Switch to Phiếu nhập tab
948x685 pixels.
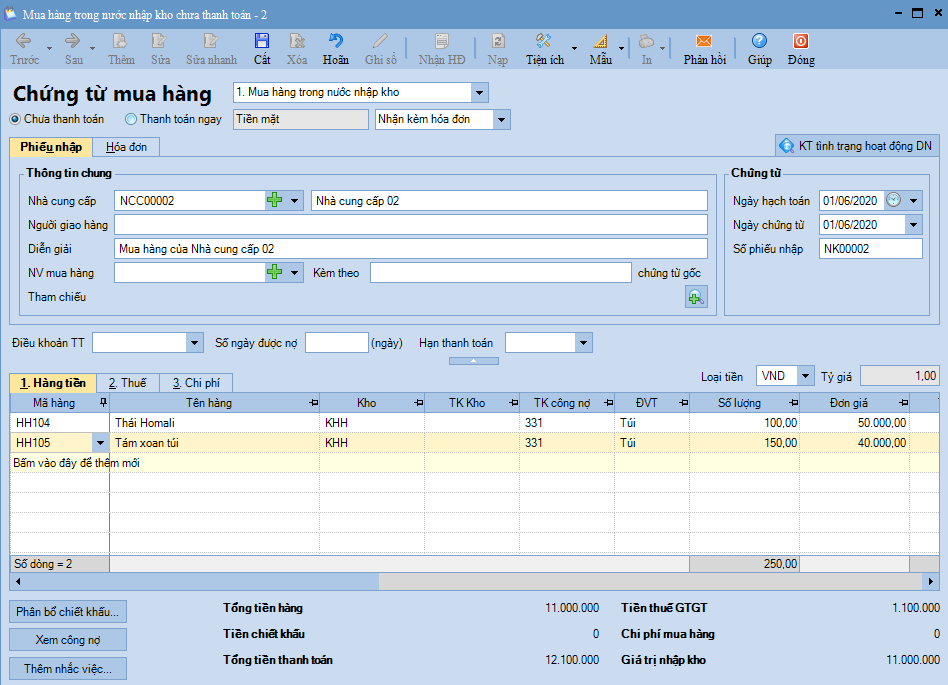coord(51,147)
